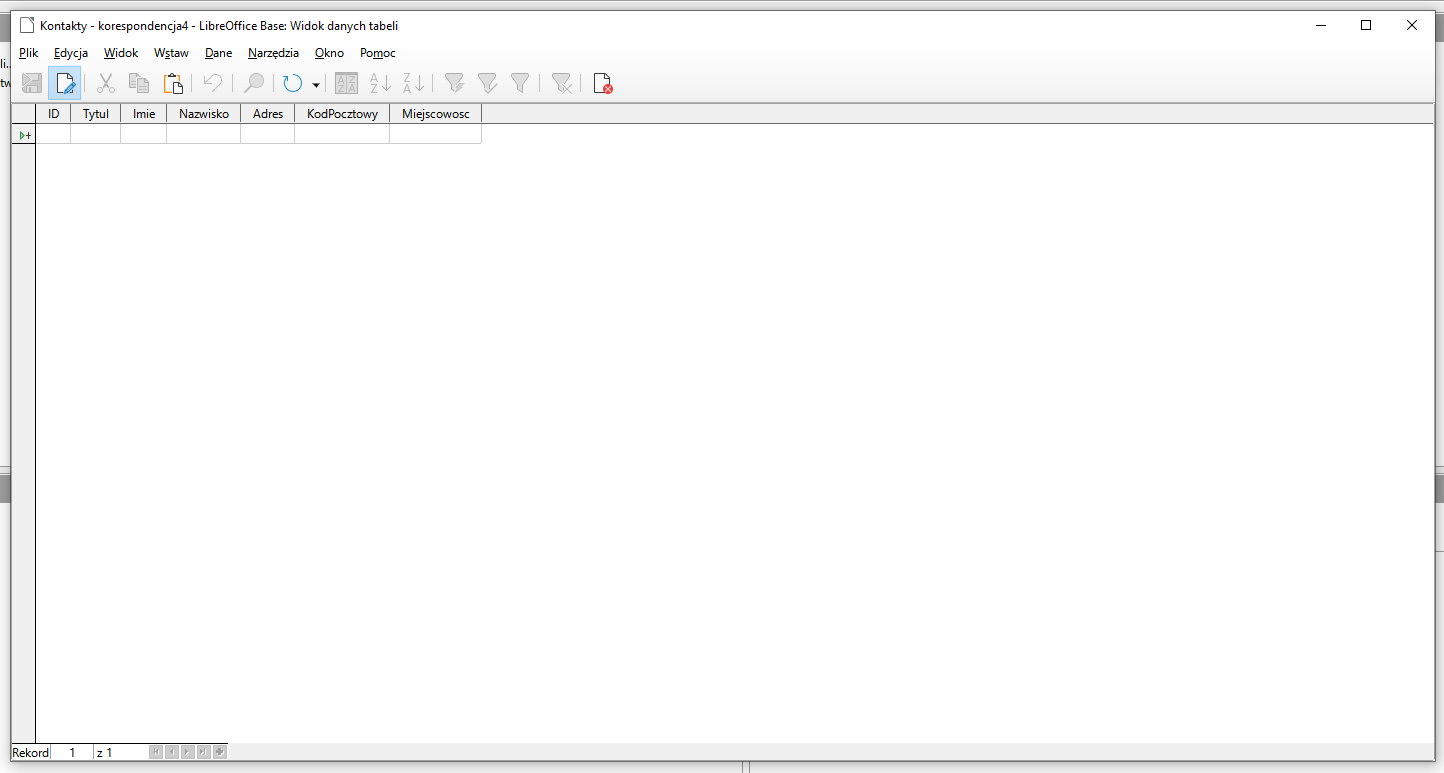Screen dimensions: 1444x773
Task: Close the Kontakty table window
Action: pyautogui.click(x=1412, y=25)
